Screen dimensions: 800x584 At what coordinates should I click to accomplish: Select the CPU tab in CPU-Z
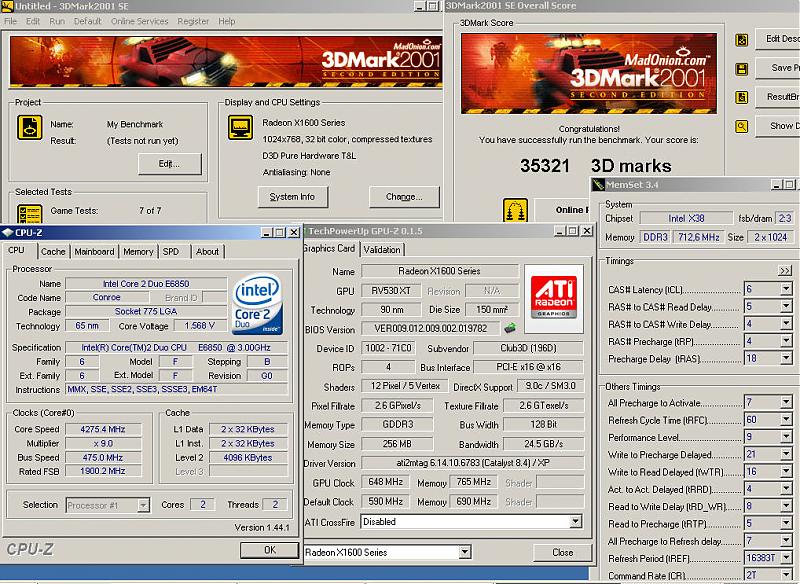[16, 250]
